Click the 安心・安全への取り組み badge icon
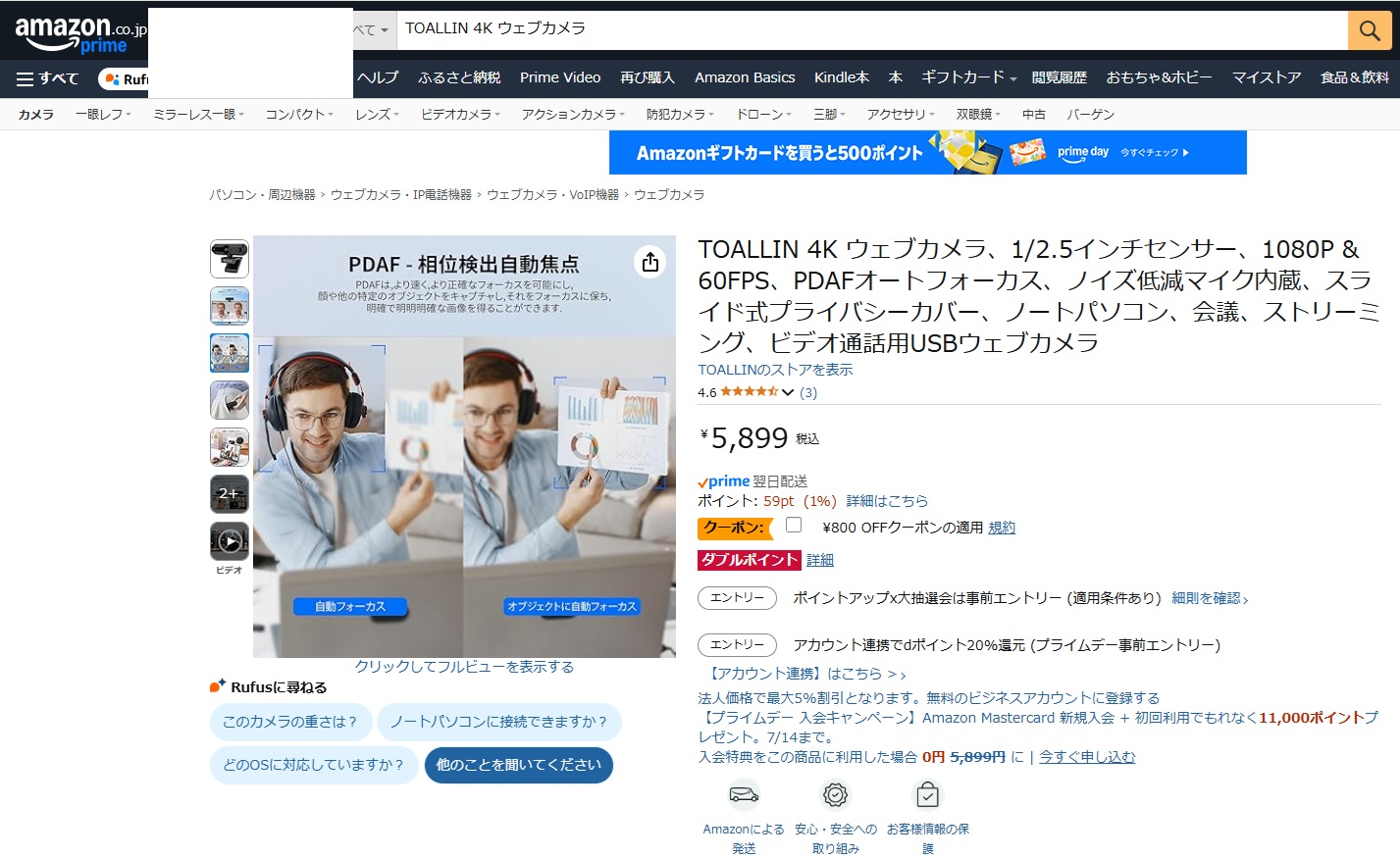Image resolution: width=1400 pixels, height=858 pixels. pyautogui.click(x=835, y=794)
